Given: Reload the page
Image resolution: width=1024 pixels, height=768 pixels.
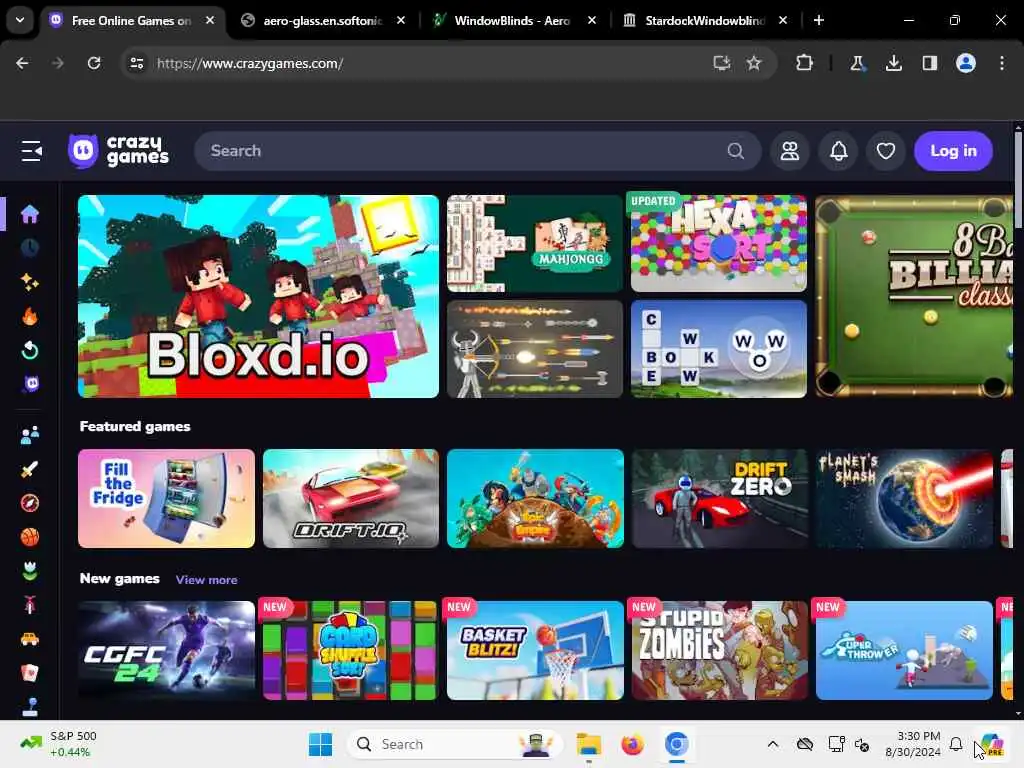Looking at the screenshot, I should pyautogui.click(x=94, y=63).
